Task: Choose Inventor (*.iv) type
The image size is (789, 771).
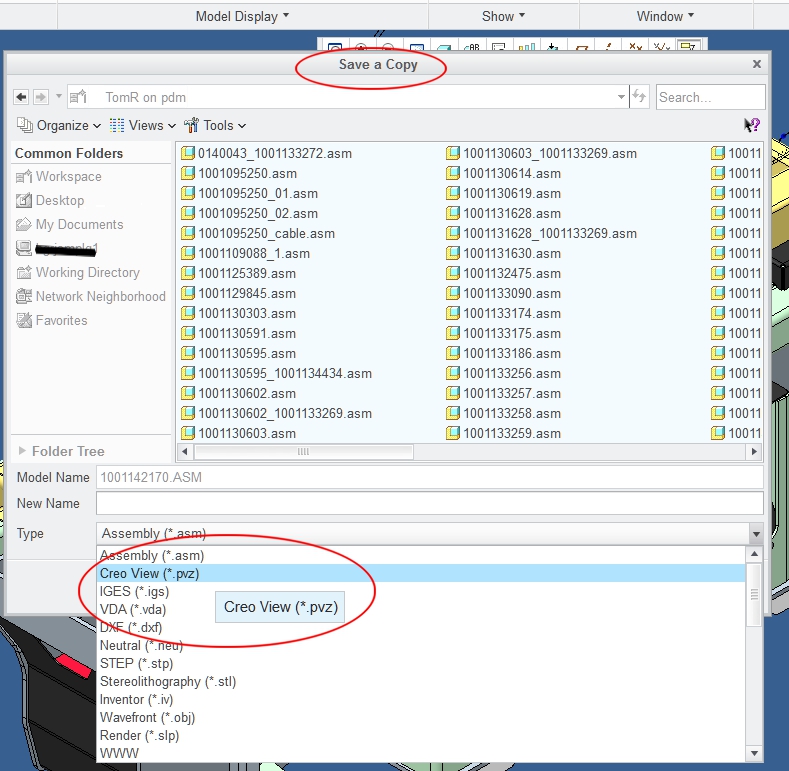Action: click(x=421, y=700)
